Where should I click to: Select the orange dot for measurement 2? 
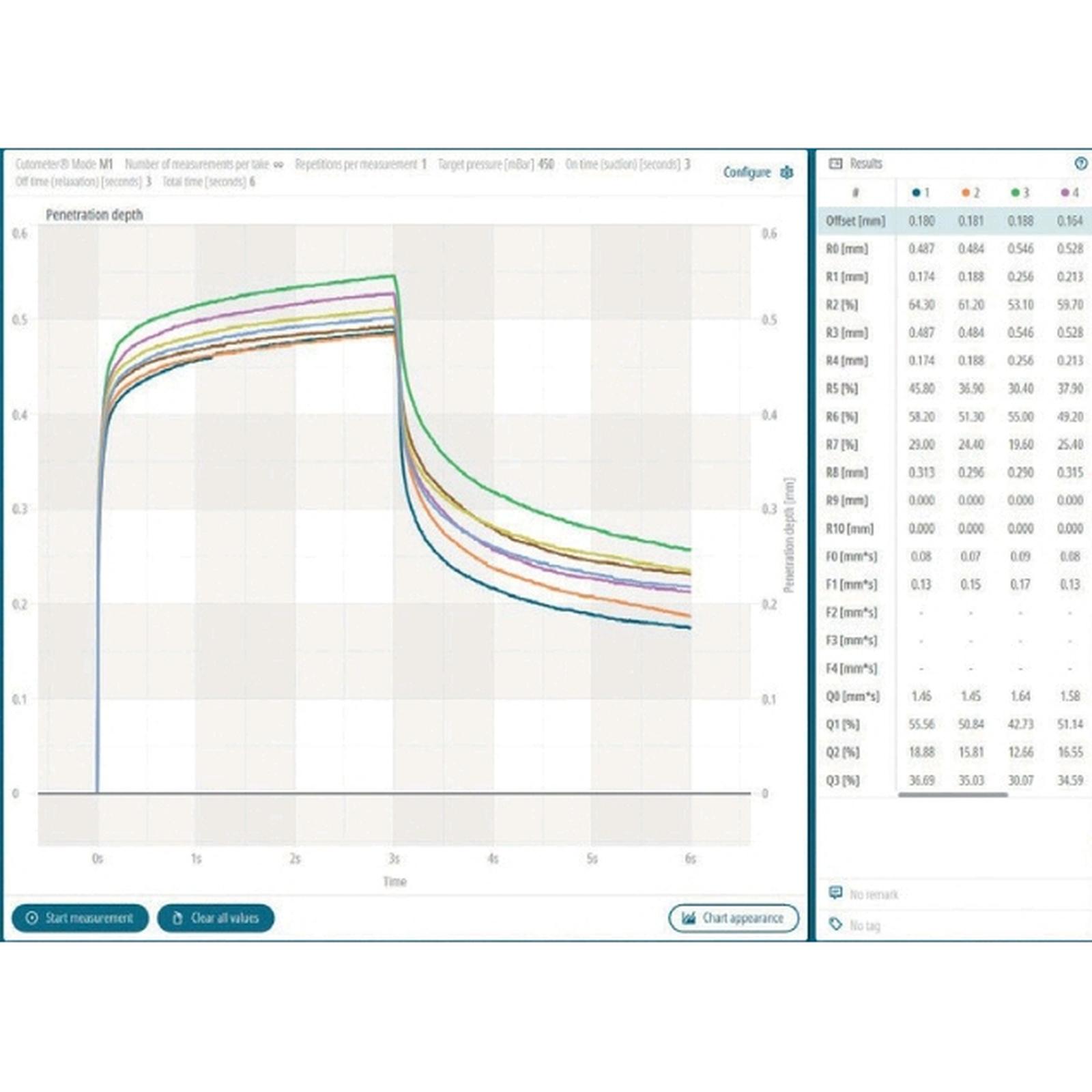point(966,193)
